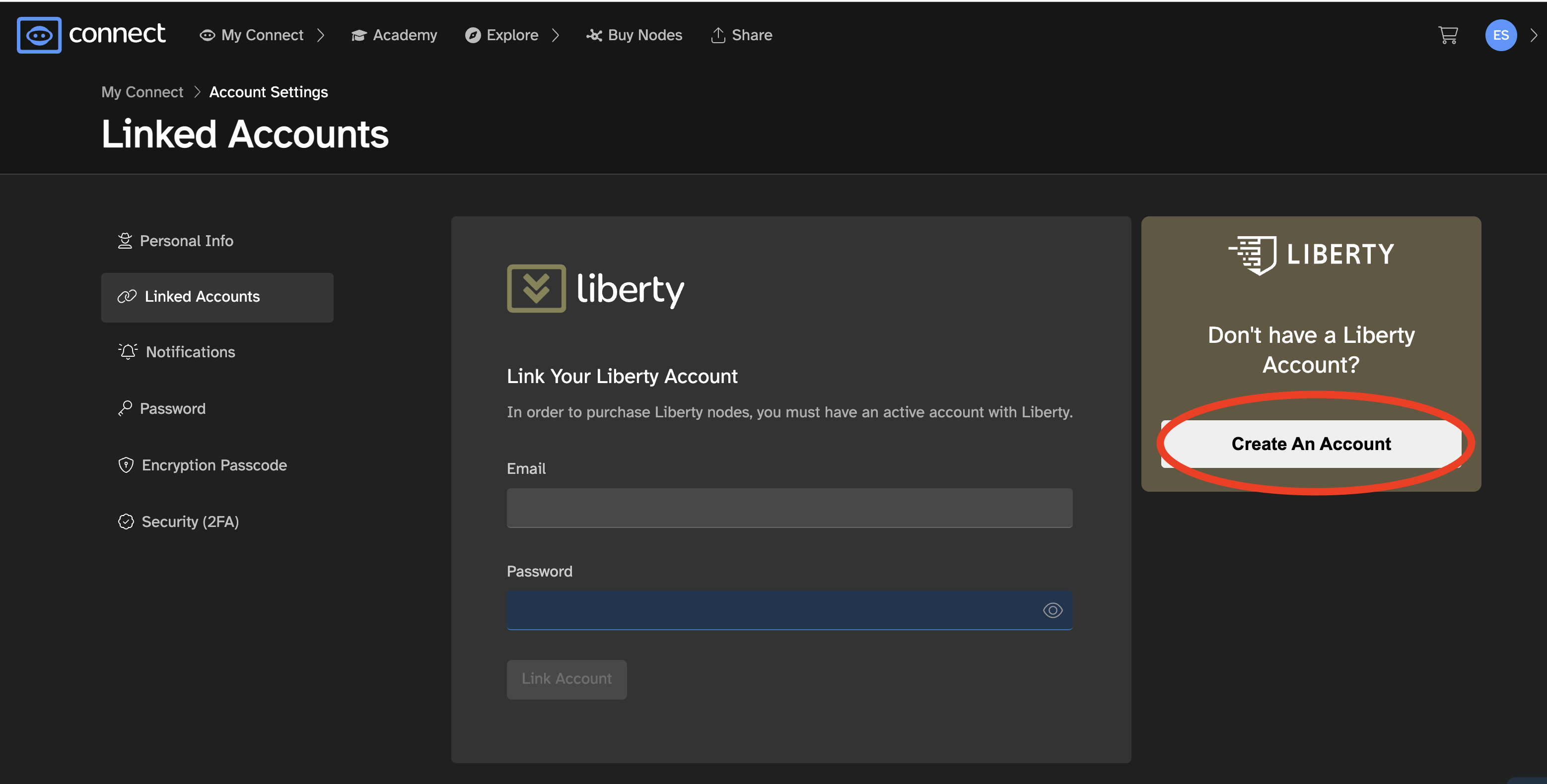Expand the Explore menu chevron
Image resolution: width=1547 pixels, height=784 pixels.
point(556,35)
